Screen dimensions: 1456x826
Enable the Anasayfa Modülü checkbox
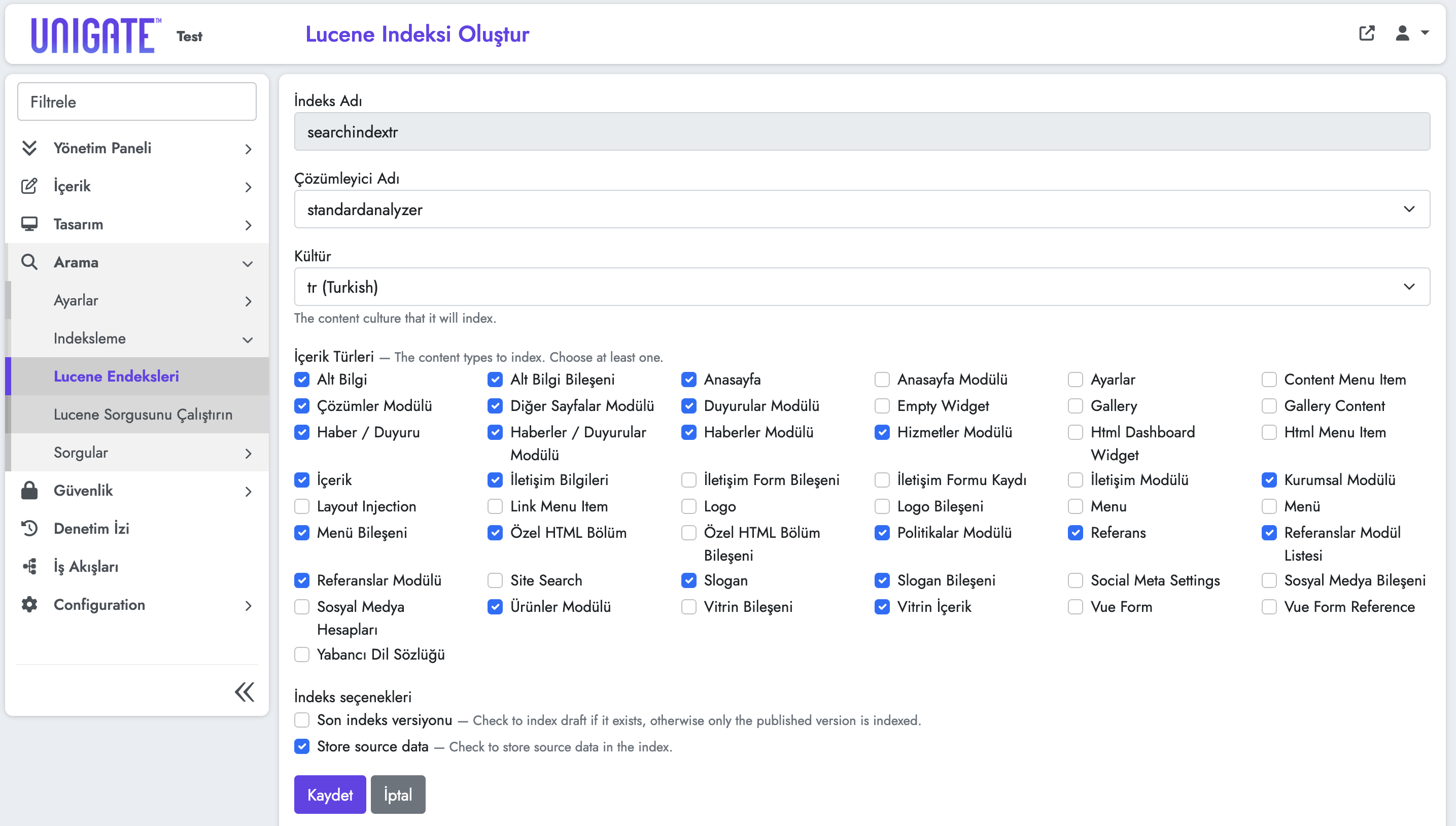pos(882,379)
